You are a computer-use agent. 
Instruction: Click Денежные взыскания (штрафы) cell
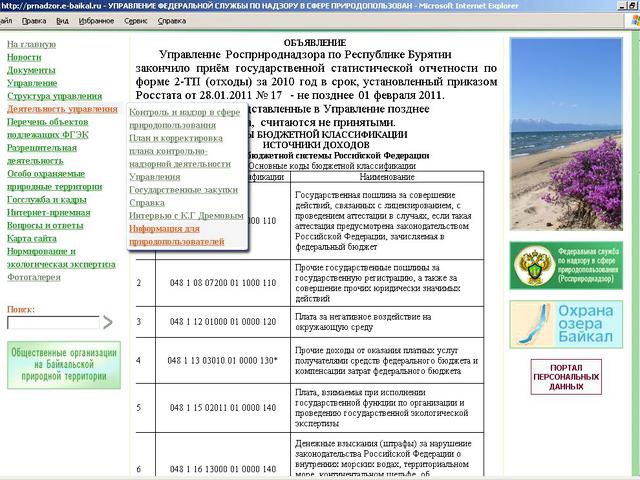point(387,456)
